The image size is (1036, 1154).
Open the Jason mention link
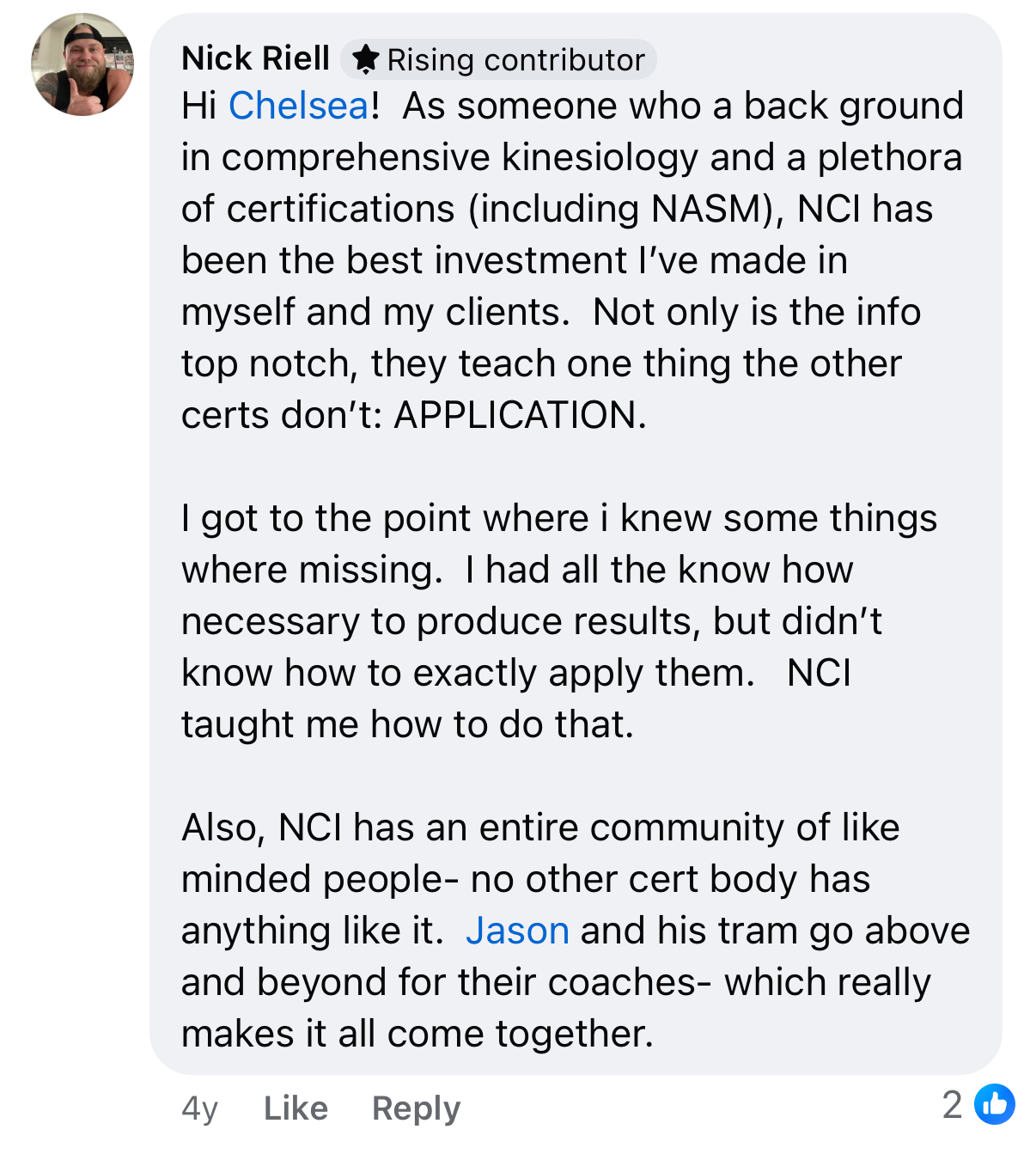517,931
